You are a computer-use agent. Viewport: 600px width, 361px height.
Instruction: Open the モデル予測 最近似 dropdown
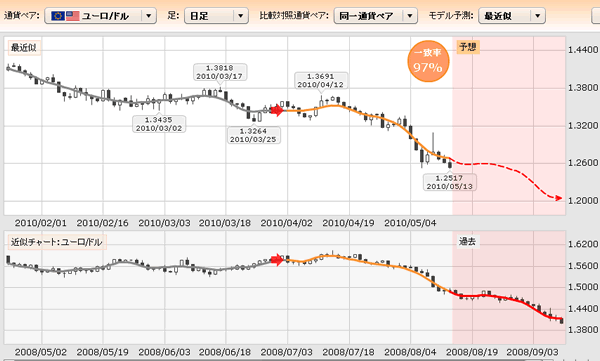[512, 16]
